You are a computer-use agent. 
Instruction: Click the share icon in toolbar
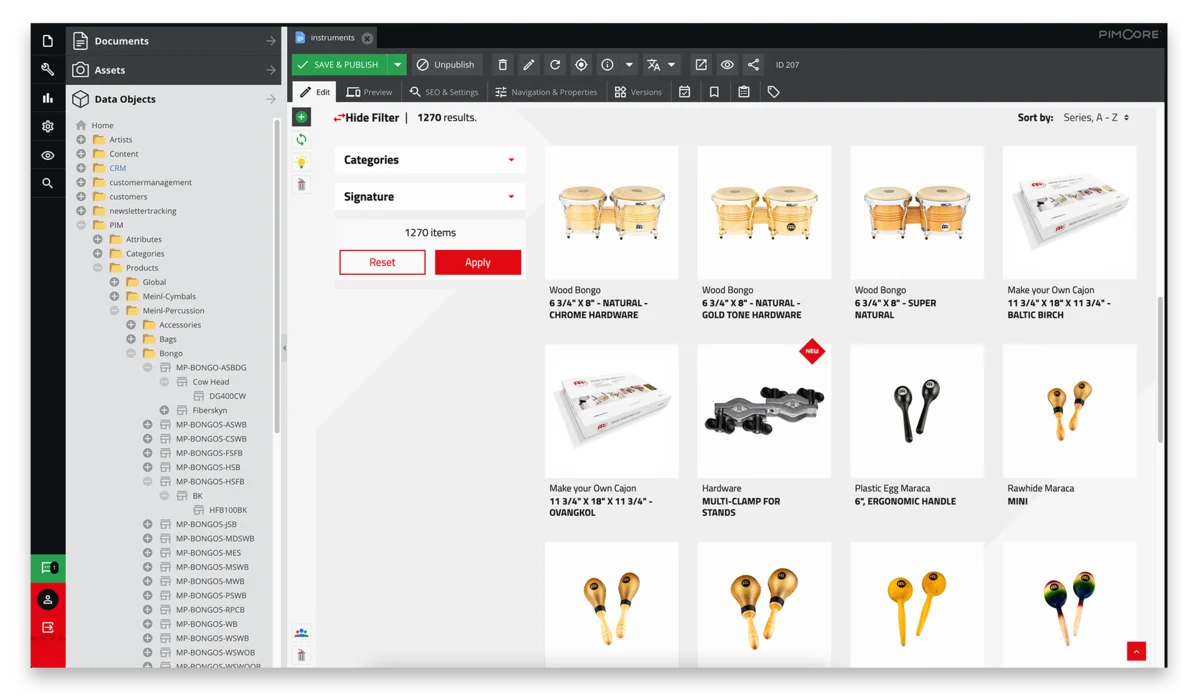753,65
